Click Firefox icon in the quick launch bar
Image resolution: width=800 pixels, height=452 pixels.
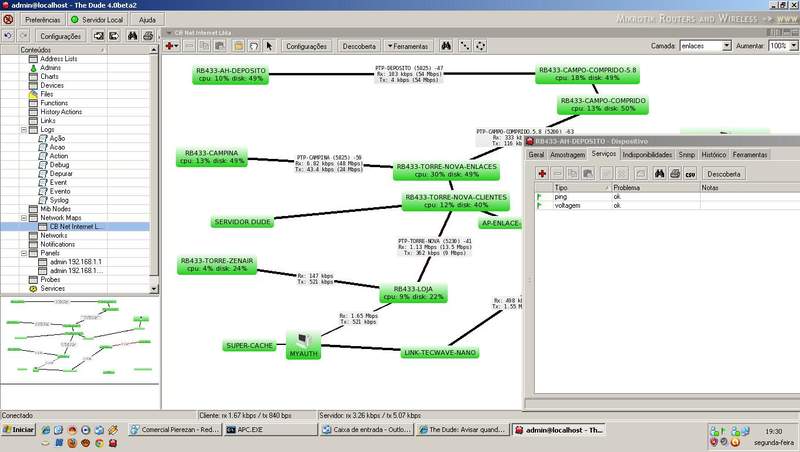tap(72, 443)
